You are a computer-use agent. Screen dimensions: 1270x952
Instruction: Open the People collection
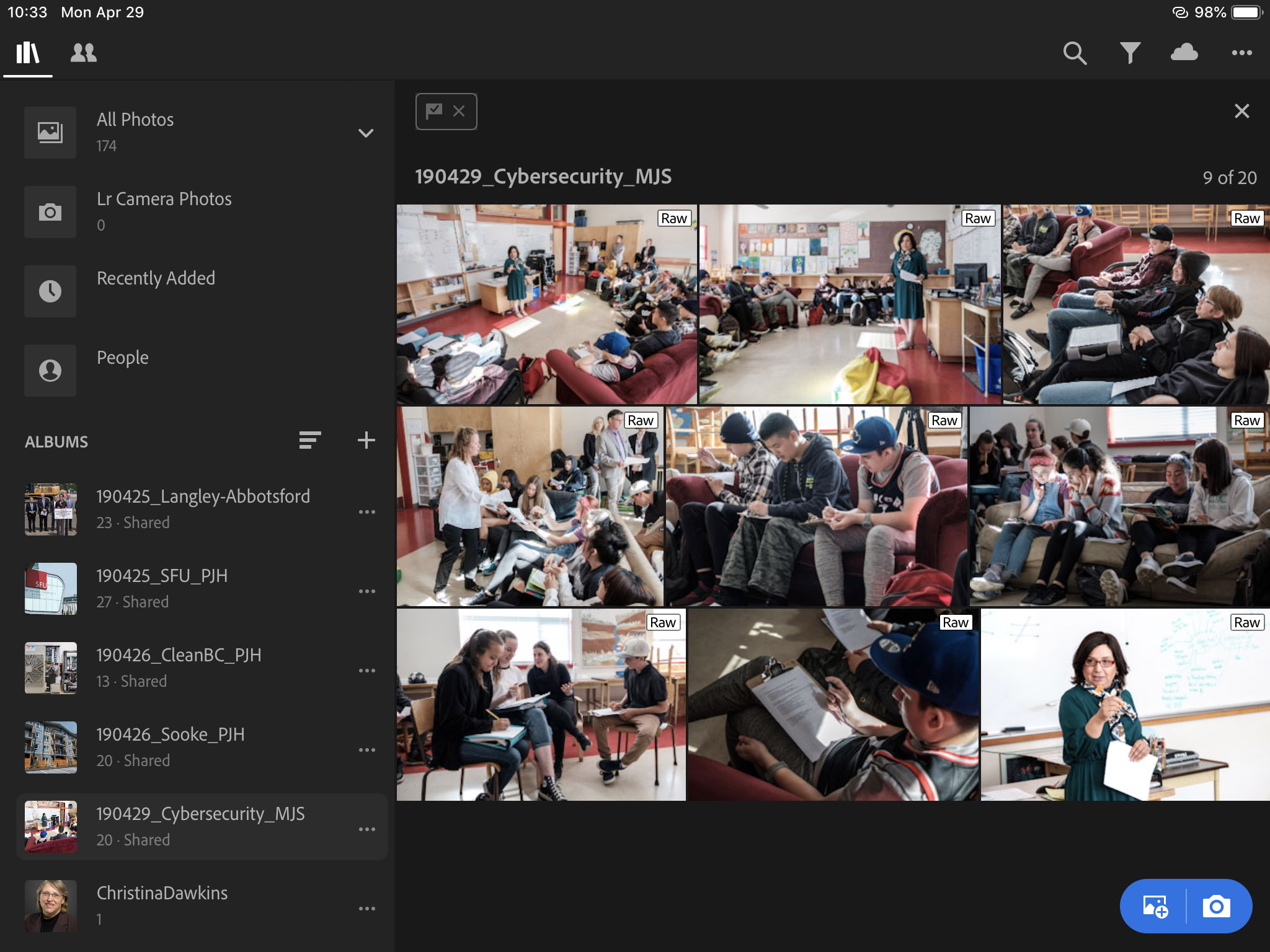122,358
